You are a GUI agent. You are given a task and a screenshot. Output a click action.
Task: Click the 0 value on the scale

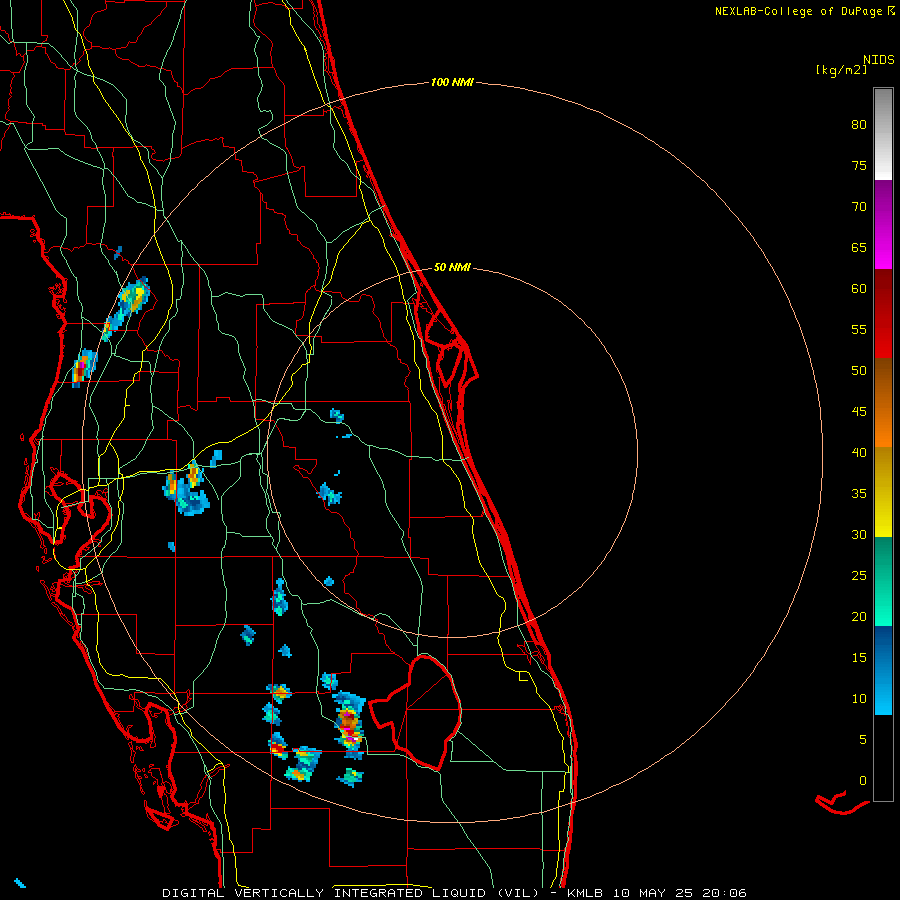pyautogui.click(x=863, y=781)
